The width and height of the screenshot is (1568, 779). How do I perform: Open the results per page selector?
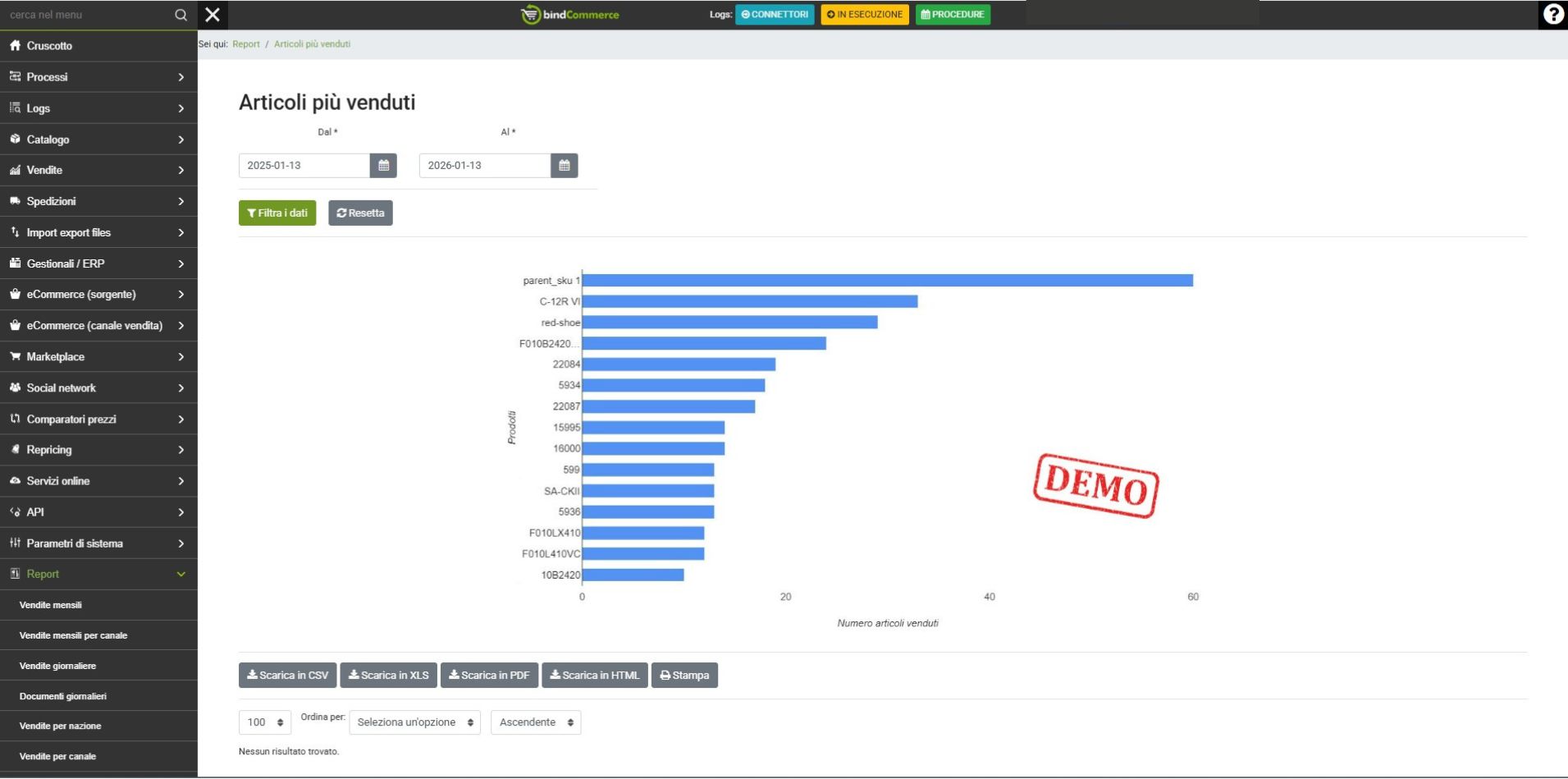(x=265, y=722)
